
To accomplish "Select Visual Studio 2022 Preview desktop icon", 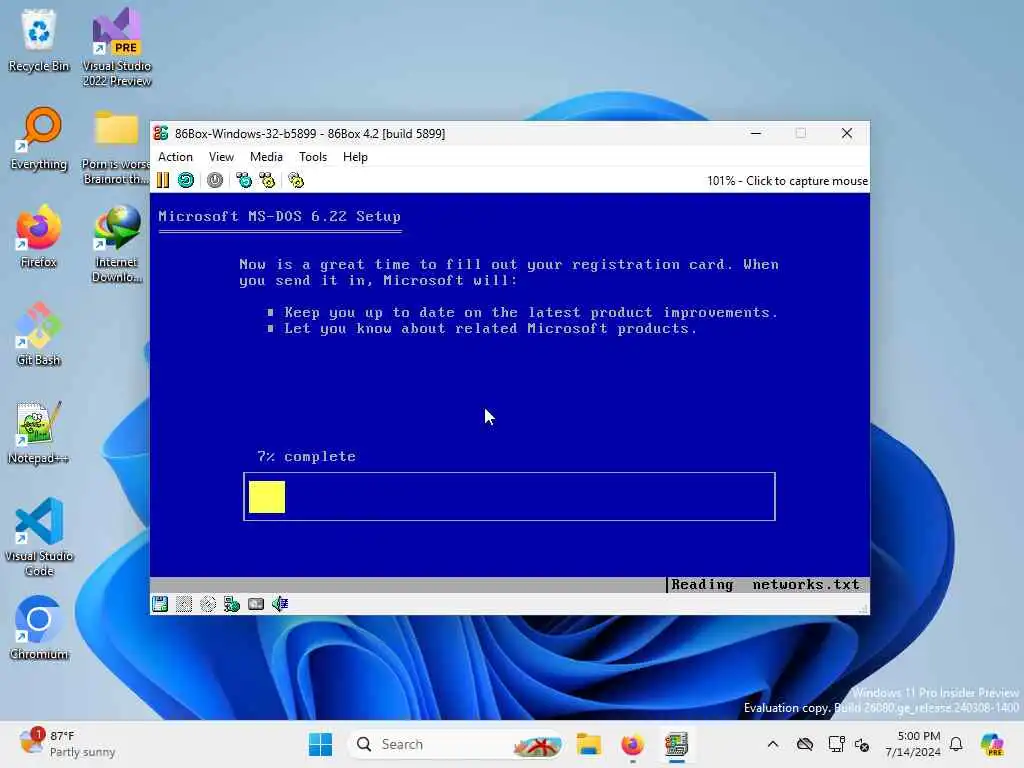I will (x=117, y=47).
